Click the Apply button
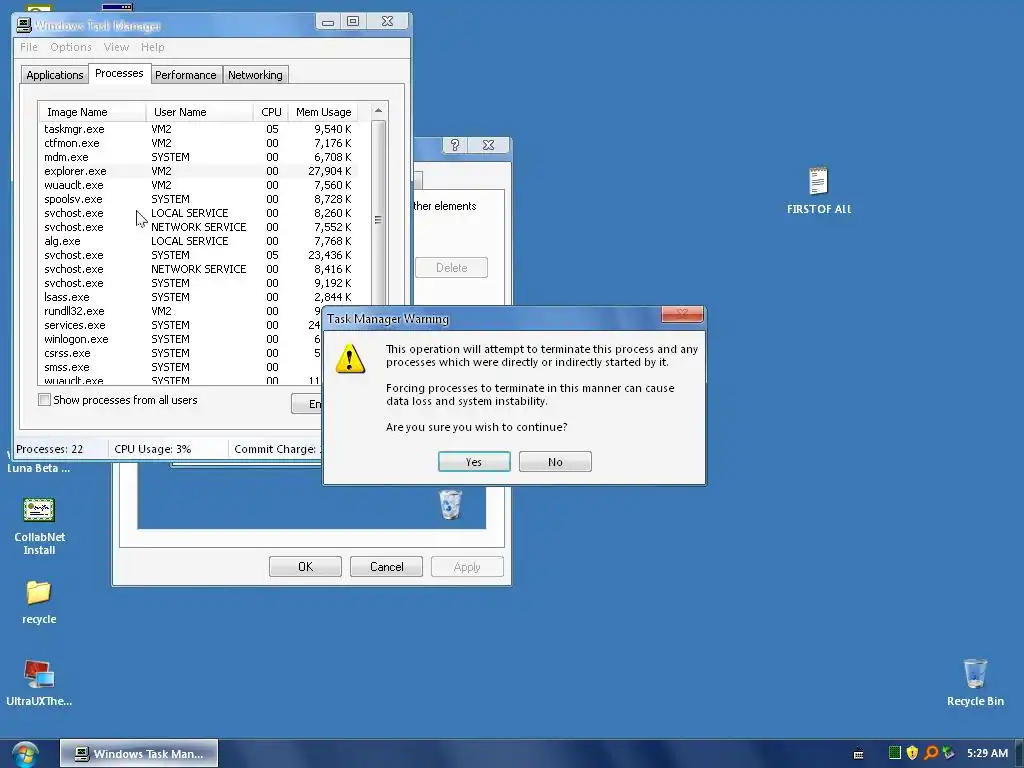This screenshot has height=768, width=1024. [x=467, y=567]
